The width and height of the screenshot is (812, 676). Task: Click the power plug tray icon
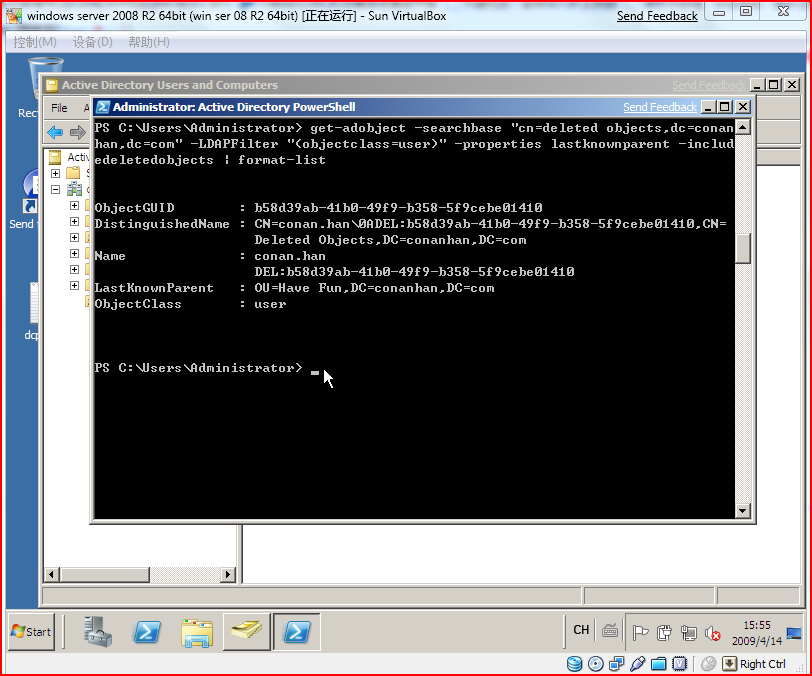pos(664,632)
